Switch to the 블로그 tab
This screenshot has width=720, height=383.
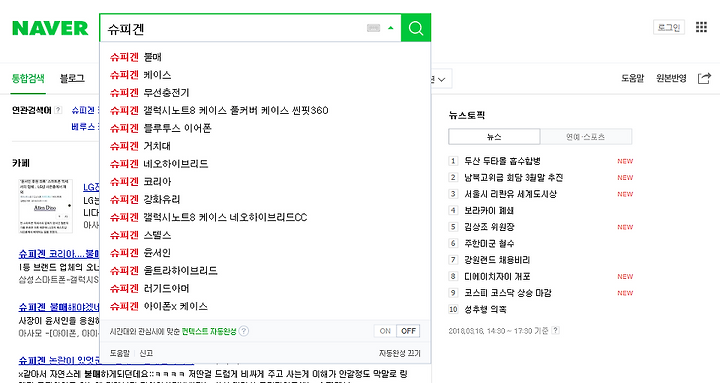(72, 79)
